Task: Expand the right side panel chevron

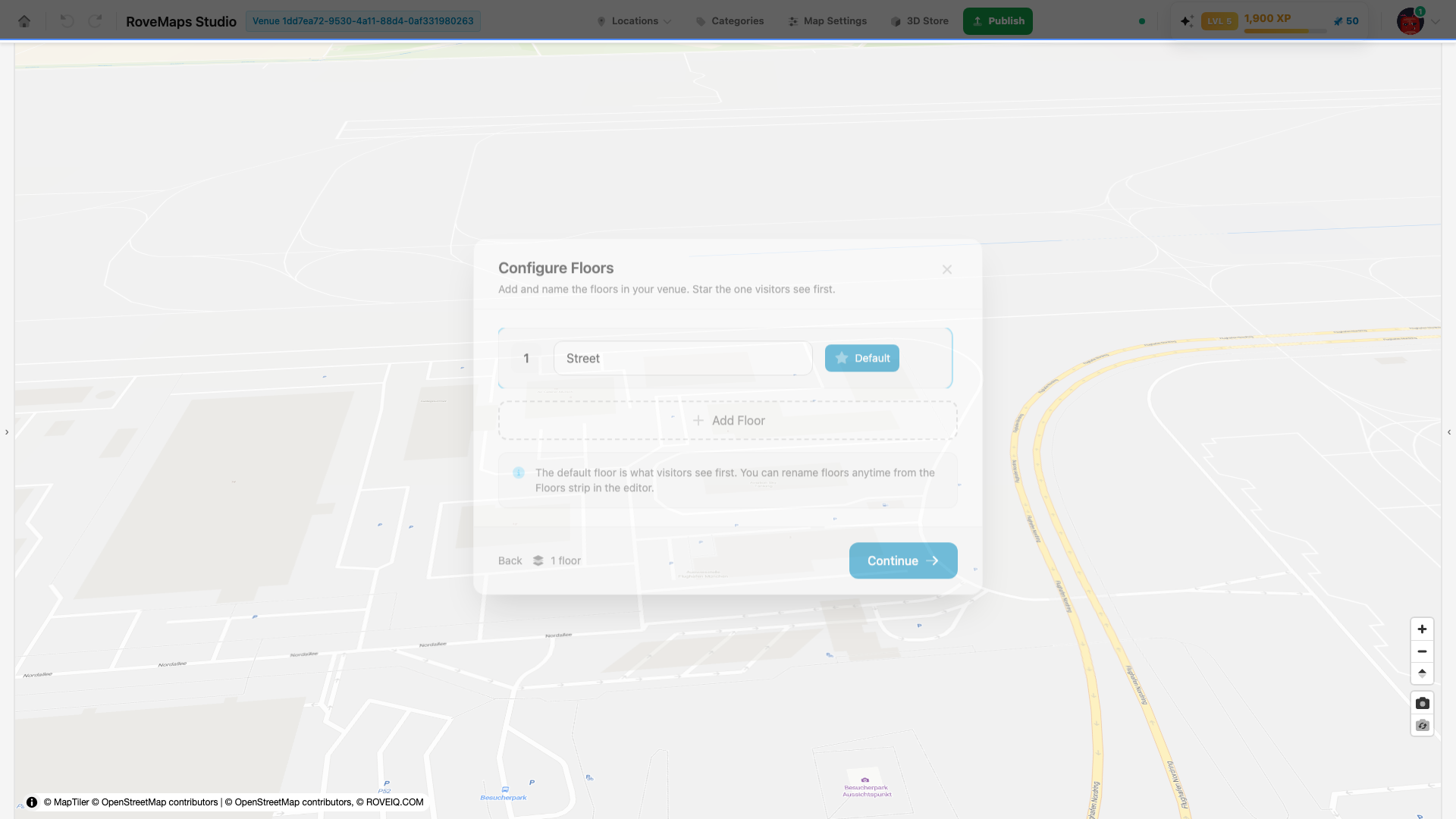Action: pos(1449,432)
